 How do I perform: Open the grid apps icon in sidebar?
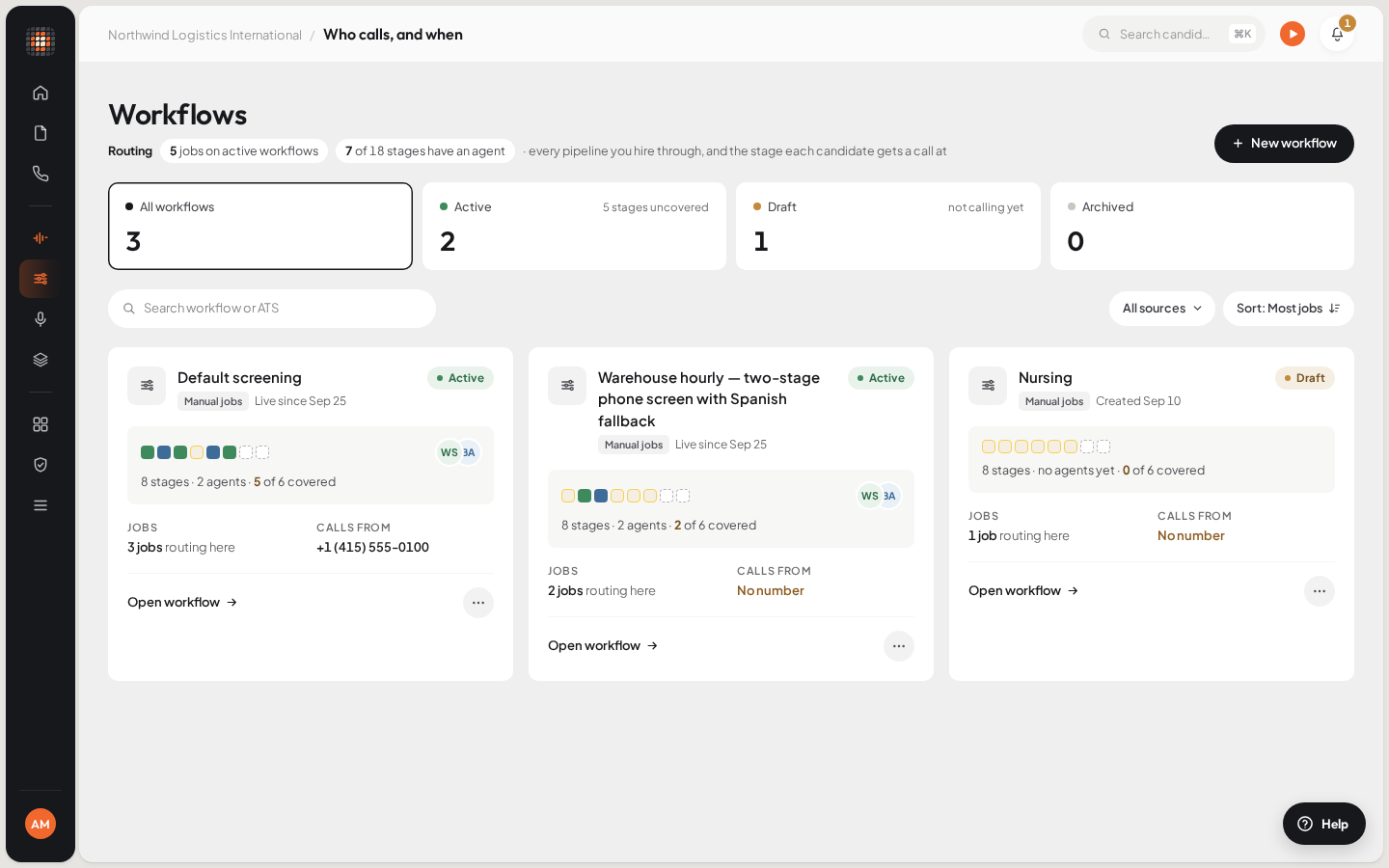coord(41,424)
